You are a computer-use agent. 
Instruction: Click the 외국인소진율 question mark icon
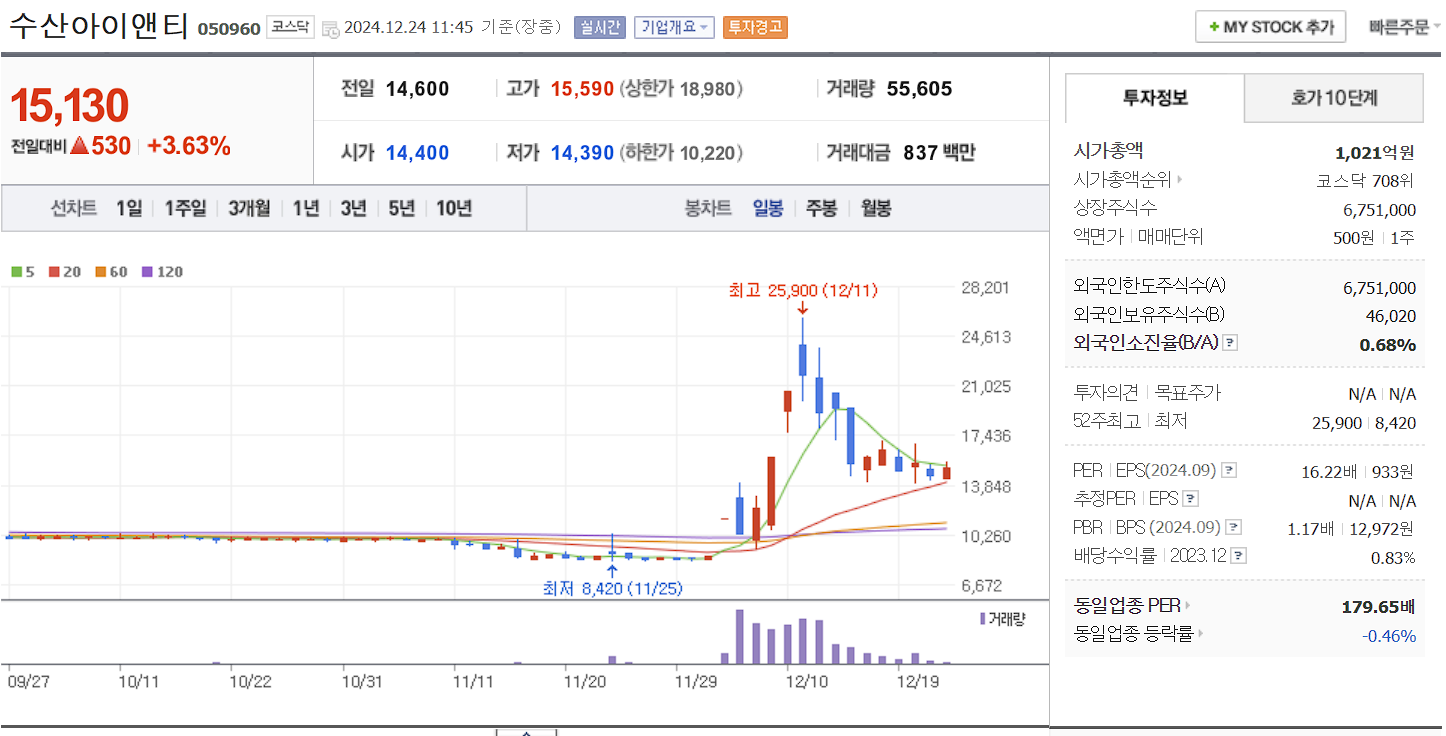[x=1229, y=342]
